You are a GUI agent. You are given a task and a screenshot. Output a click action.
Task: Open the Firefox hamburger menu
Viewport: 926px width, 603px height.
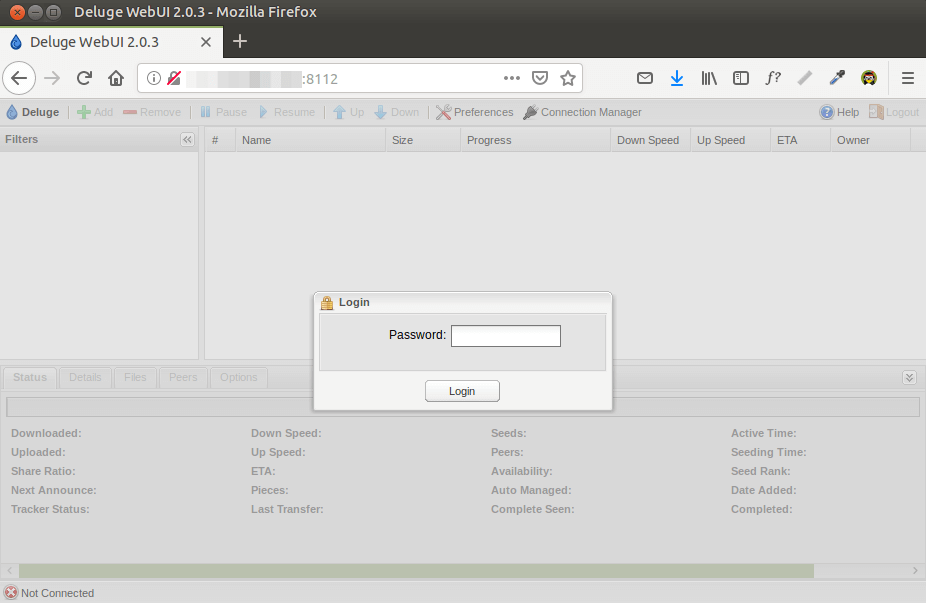[908, 78]
